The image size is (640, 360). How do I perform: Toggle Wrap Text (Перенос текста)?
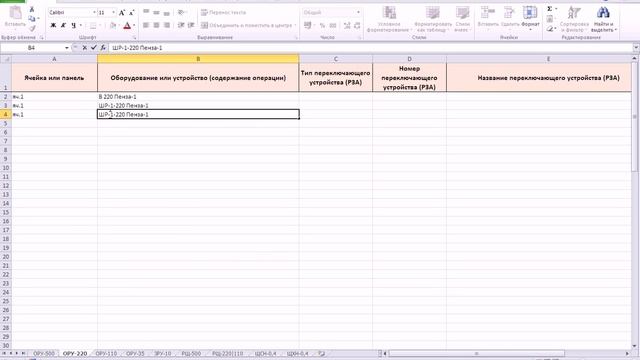224,13
